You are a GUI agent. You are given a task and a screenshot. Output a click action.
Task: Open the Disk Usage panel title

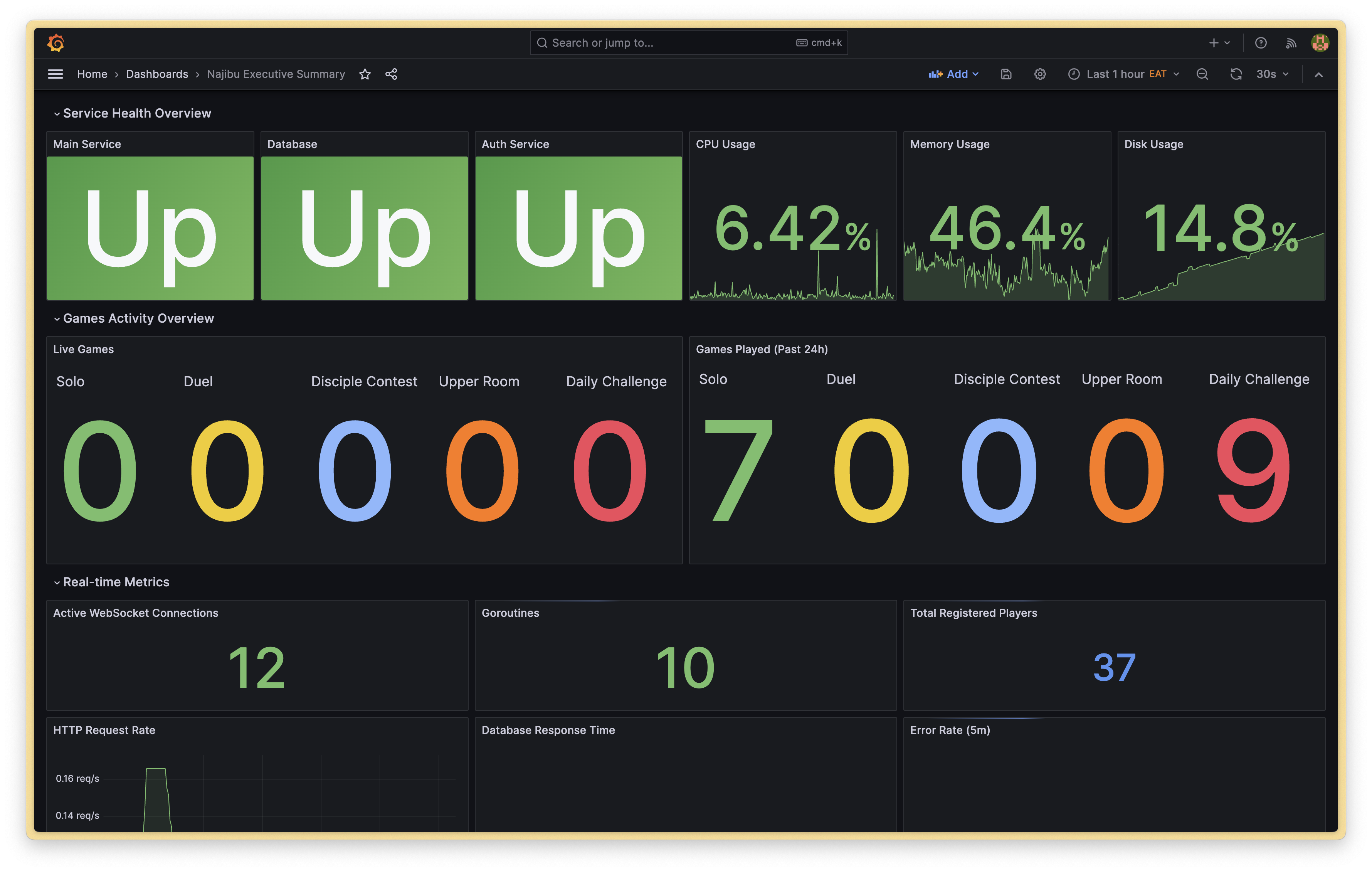(x=1154, y=144)
